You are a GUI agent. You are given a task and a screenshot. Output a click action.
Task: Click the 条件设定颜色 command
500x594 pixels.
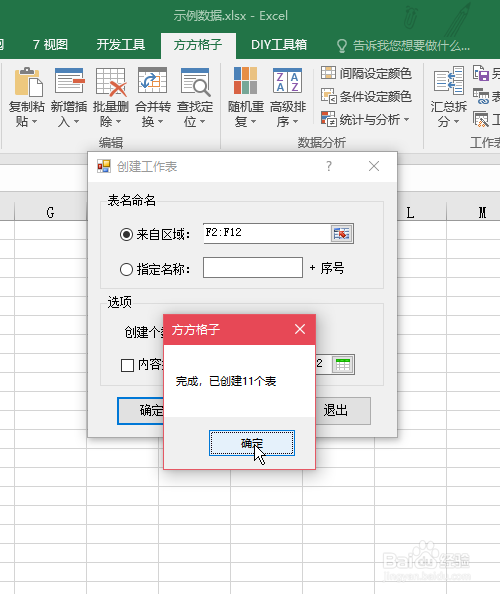(366, 96)
